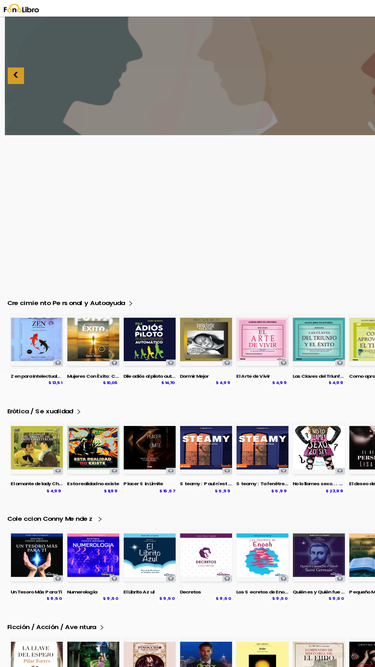375x667 pixels.
Task: Open the Numerología title link
Action: (82, 592)
